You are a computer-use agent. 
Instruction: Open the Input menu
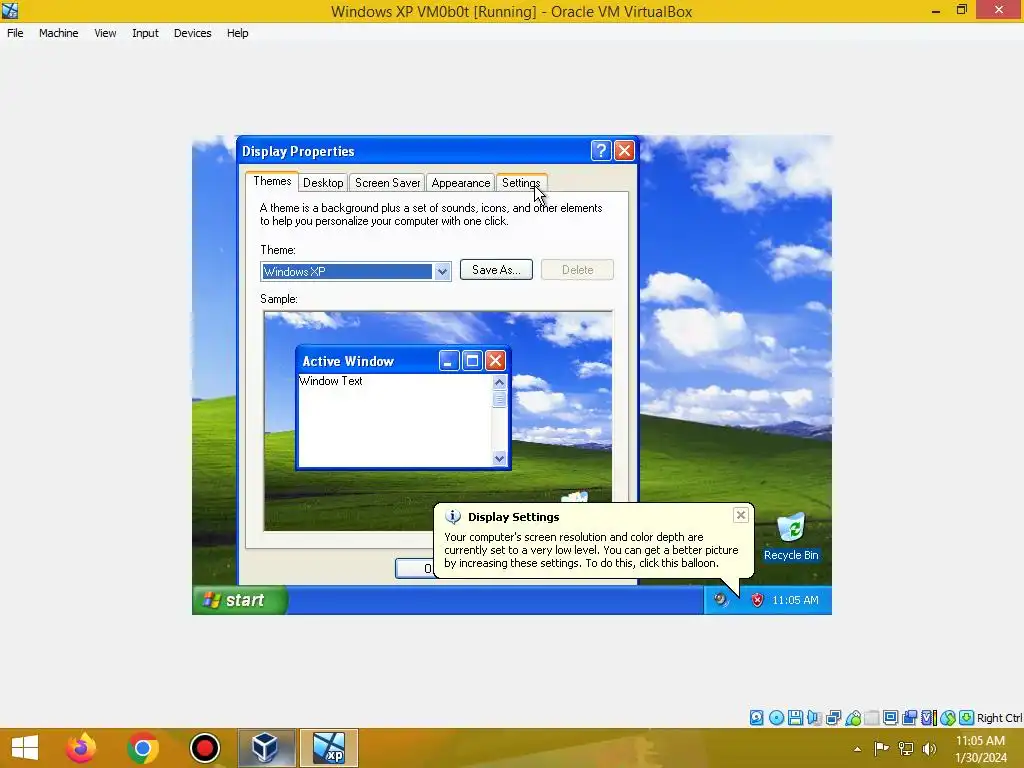(x=145, y=33)
